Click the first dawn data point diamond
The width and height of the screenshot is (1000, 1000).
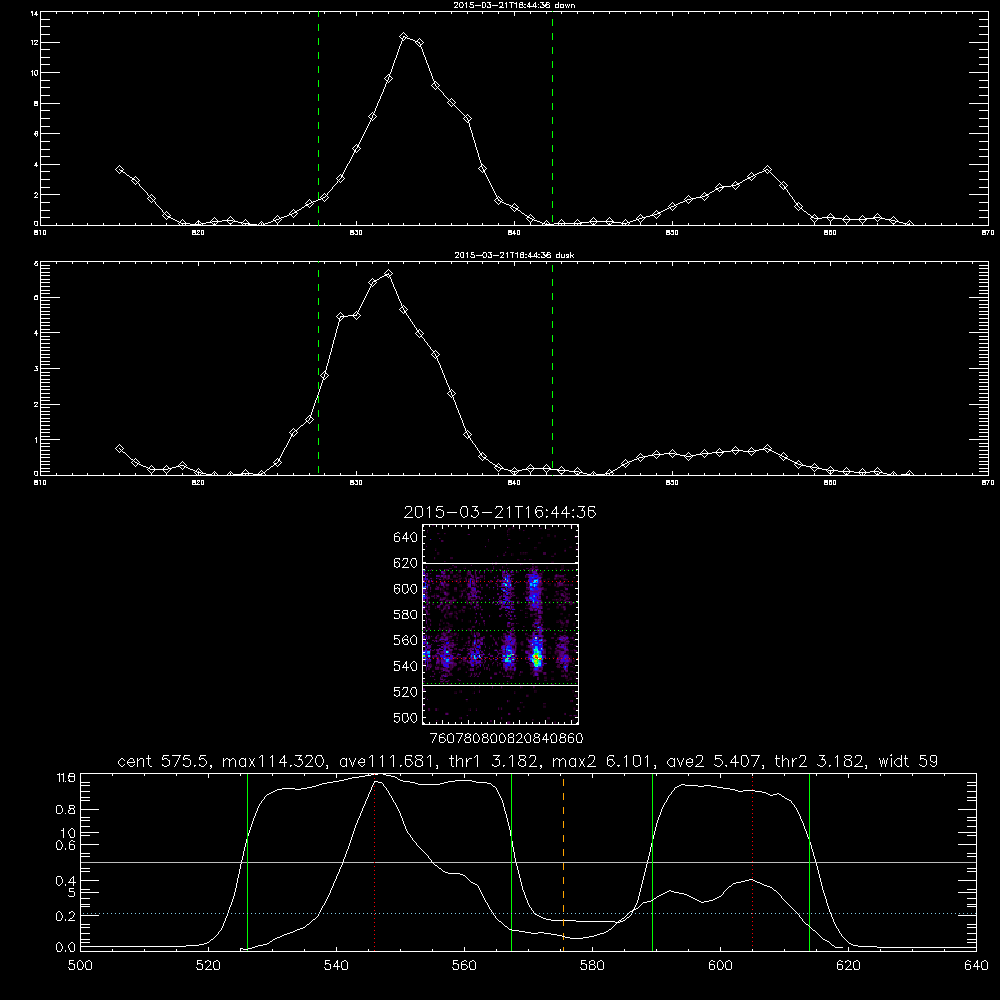[119, 170]
